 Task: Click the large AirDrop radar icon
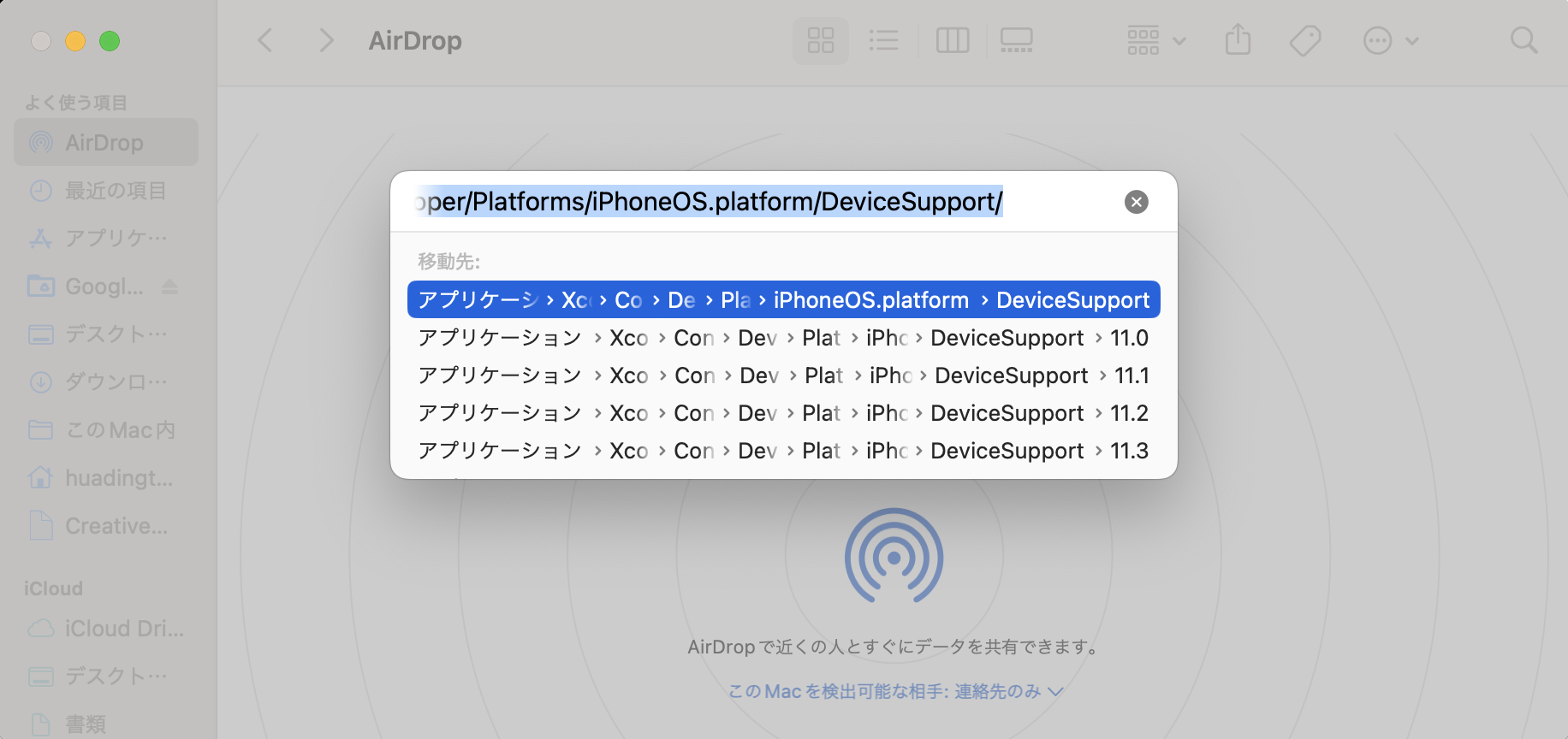894,557
